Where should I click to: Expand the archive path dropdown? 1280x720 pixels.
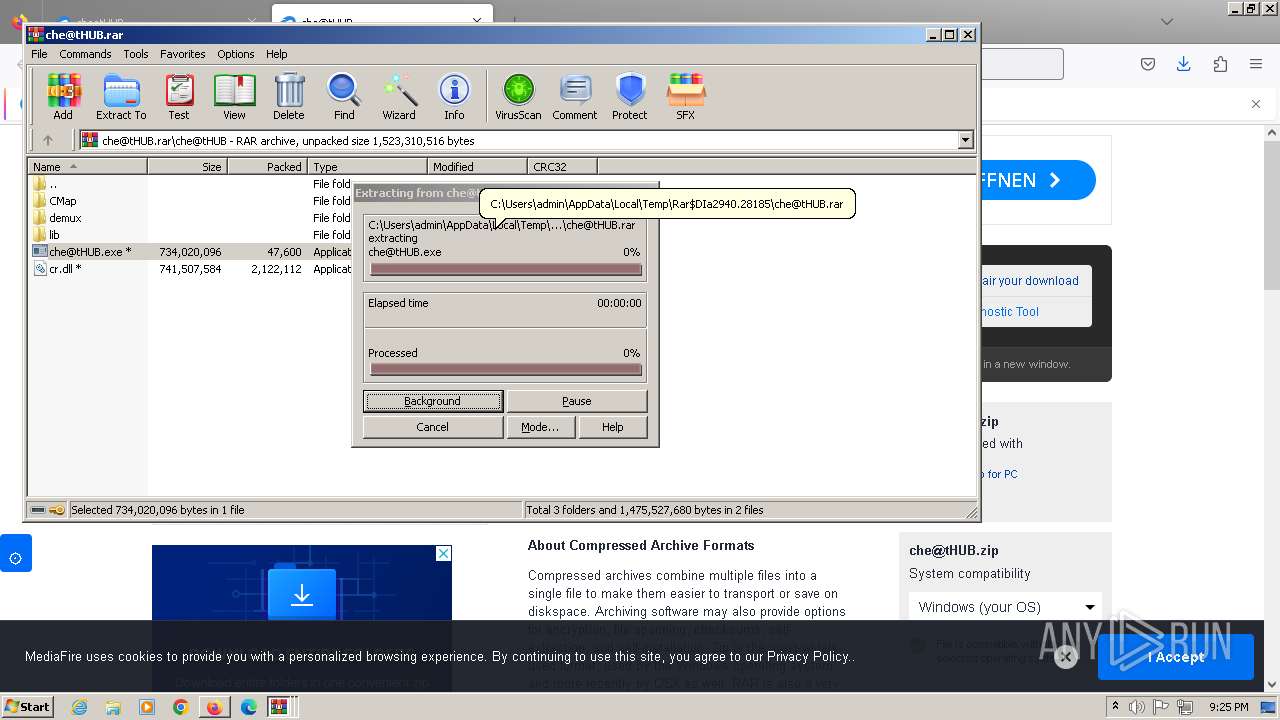tap(966, 141)
